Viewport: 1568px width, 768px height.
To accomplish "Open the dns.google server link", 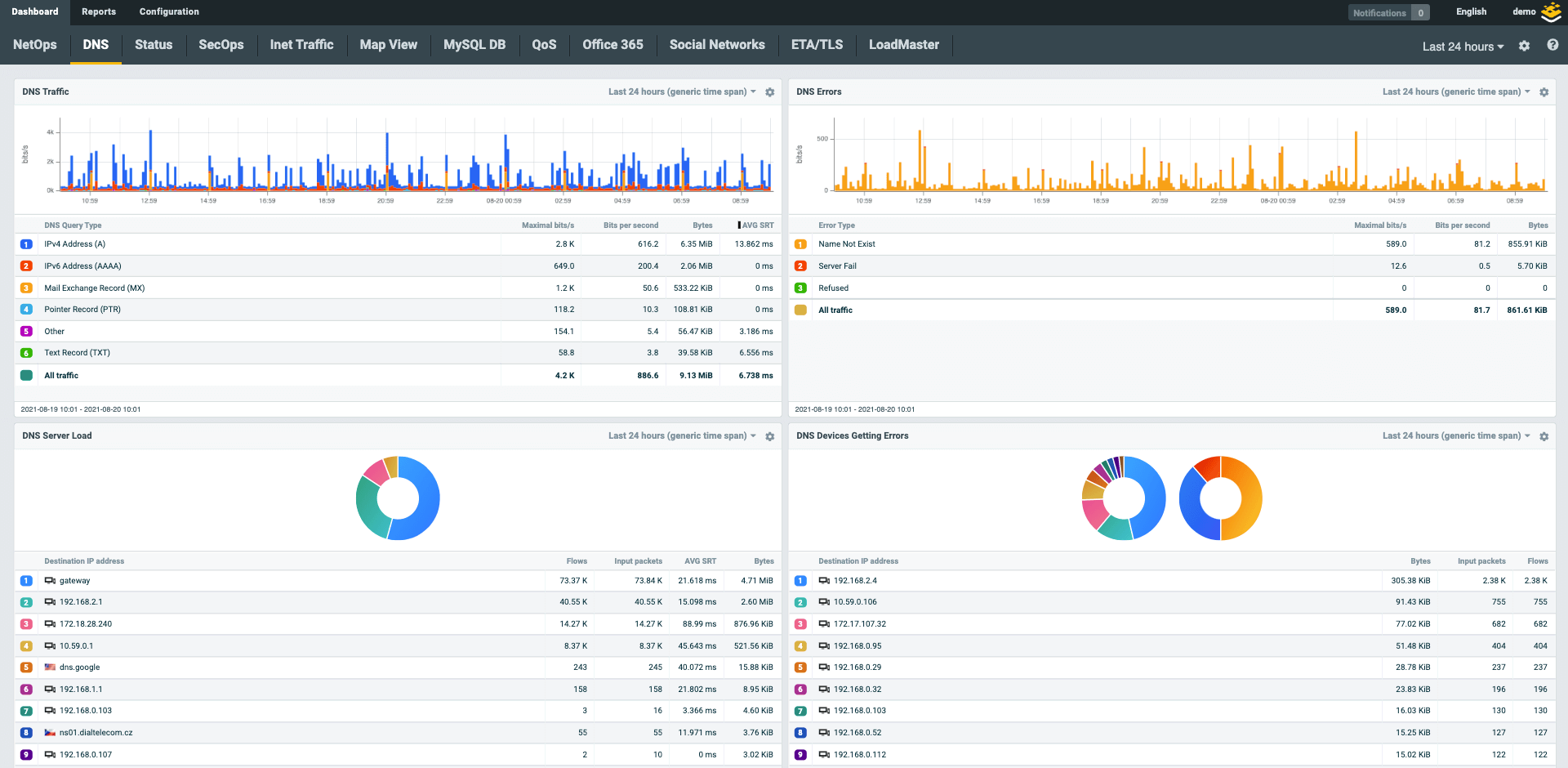I will click(x=79, y=668).
